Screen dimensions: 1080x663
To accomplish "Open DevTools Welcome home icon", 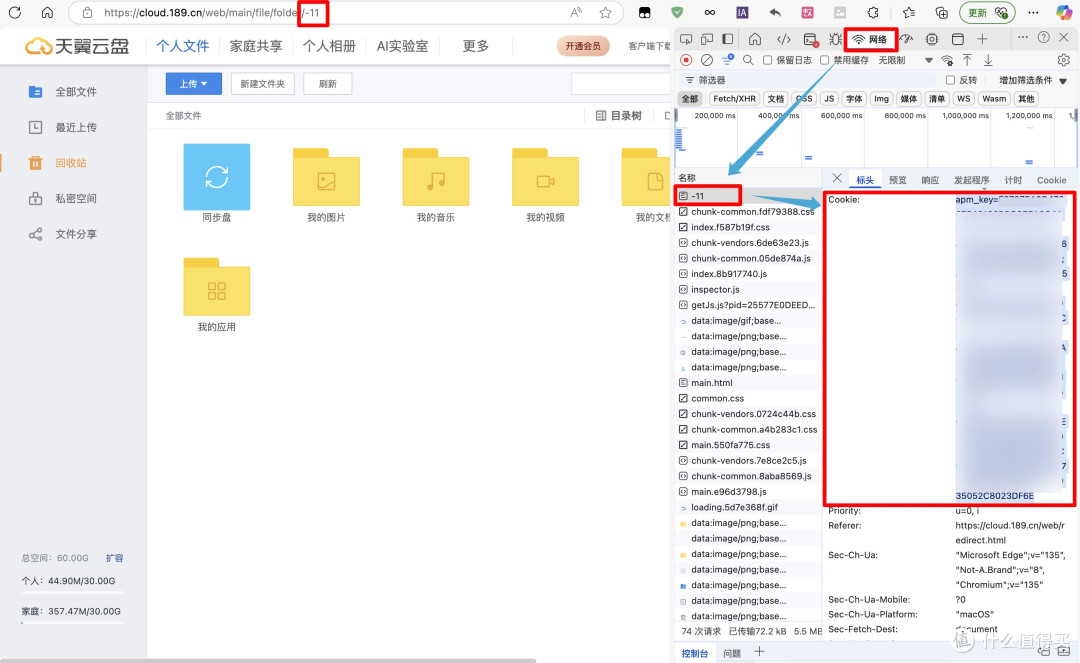I will pyautogui.click(x=755, y=39).
